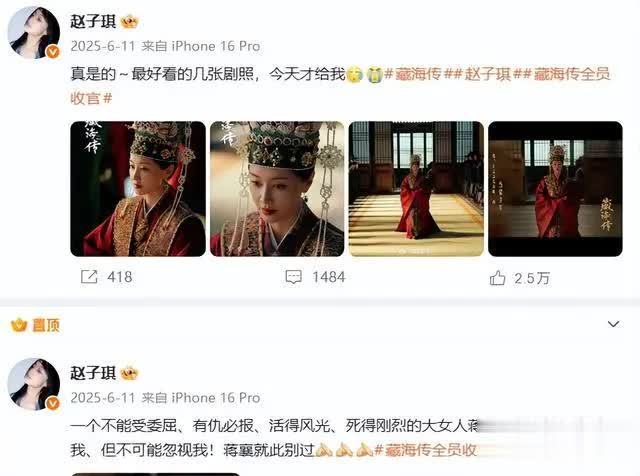Open the #藏海传全员收官# hashtag in first post
This screenshot has height=476, width=640.
pos(340,86)
